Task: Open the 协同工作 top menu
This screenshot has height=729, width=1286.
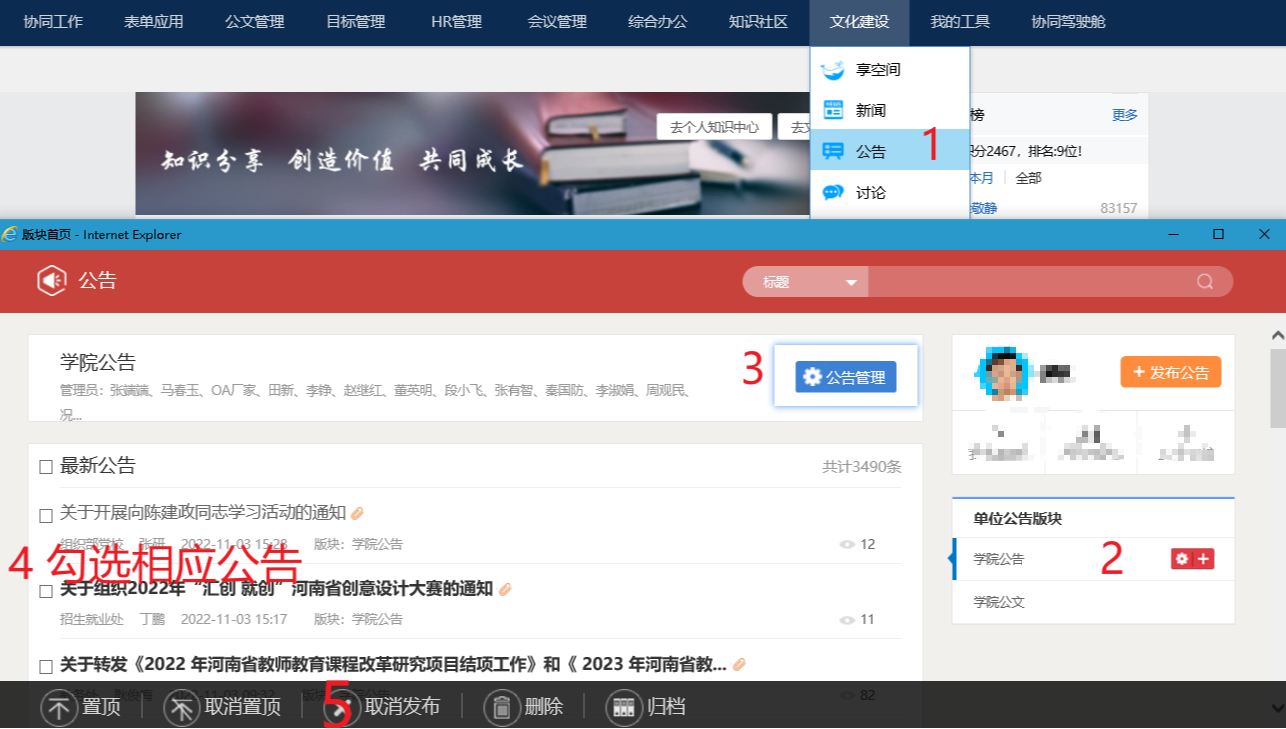Action: tap(53, 22)
